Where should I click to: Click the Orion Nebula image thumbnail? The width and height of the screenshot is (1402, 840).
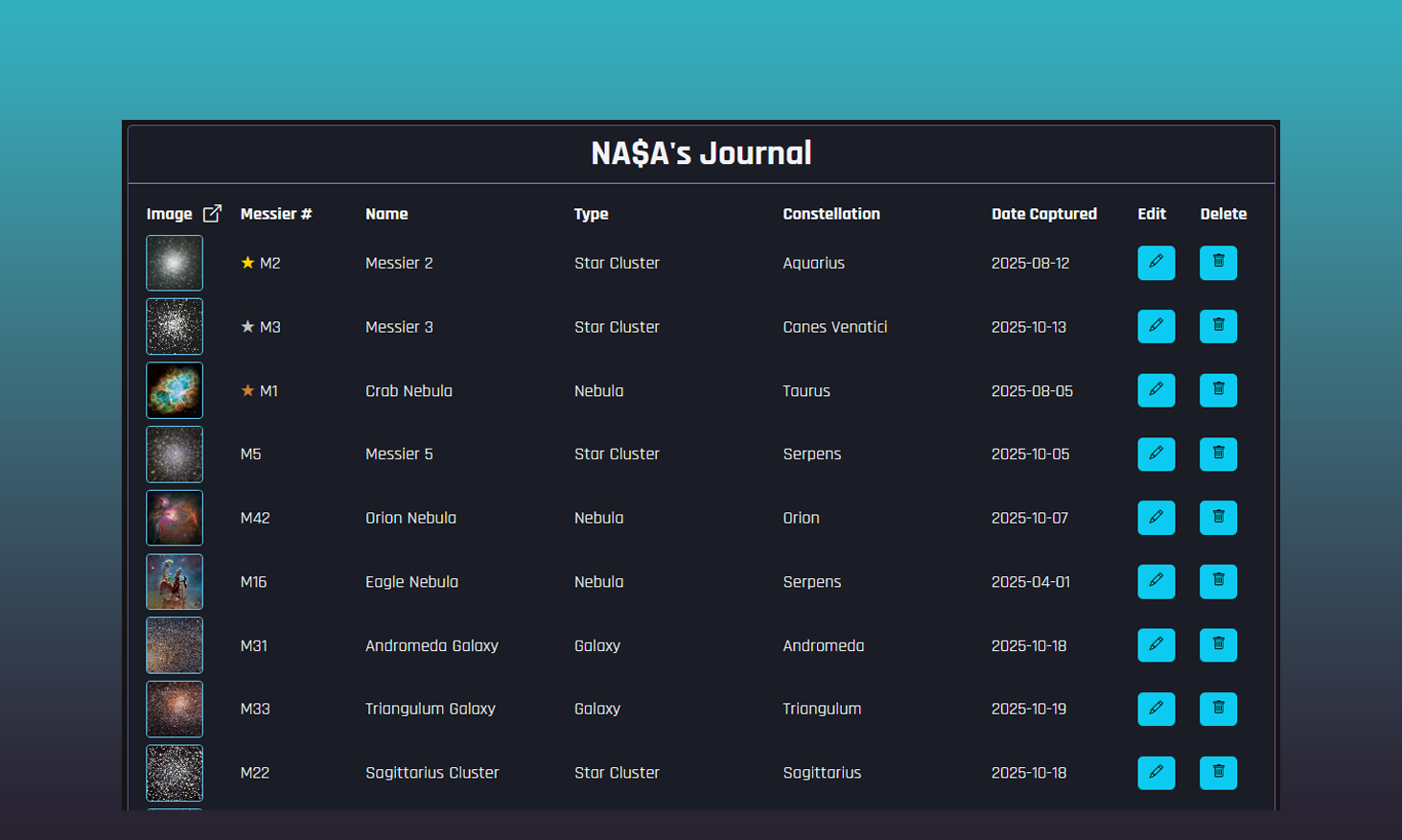click(x=175, y=518)
